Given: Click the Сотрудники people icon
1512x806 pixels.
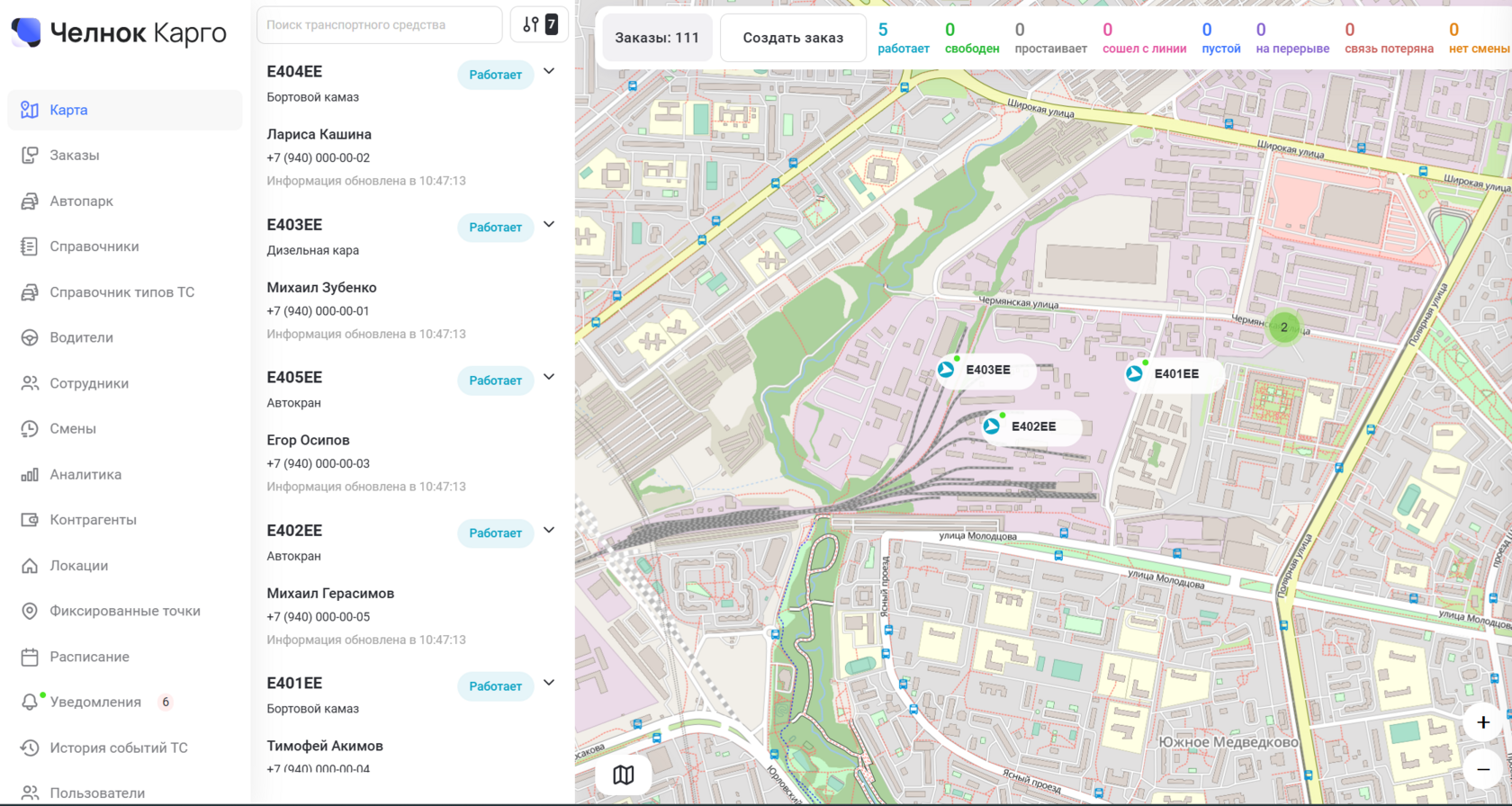Looking at the screenshot, I should click(30, 383).
